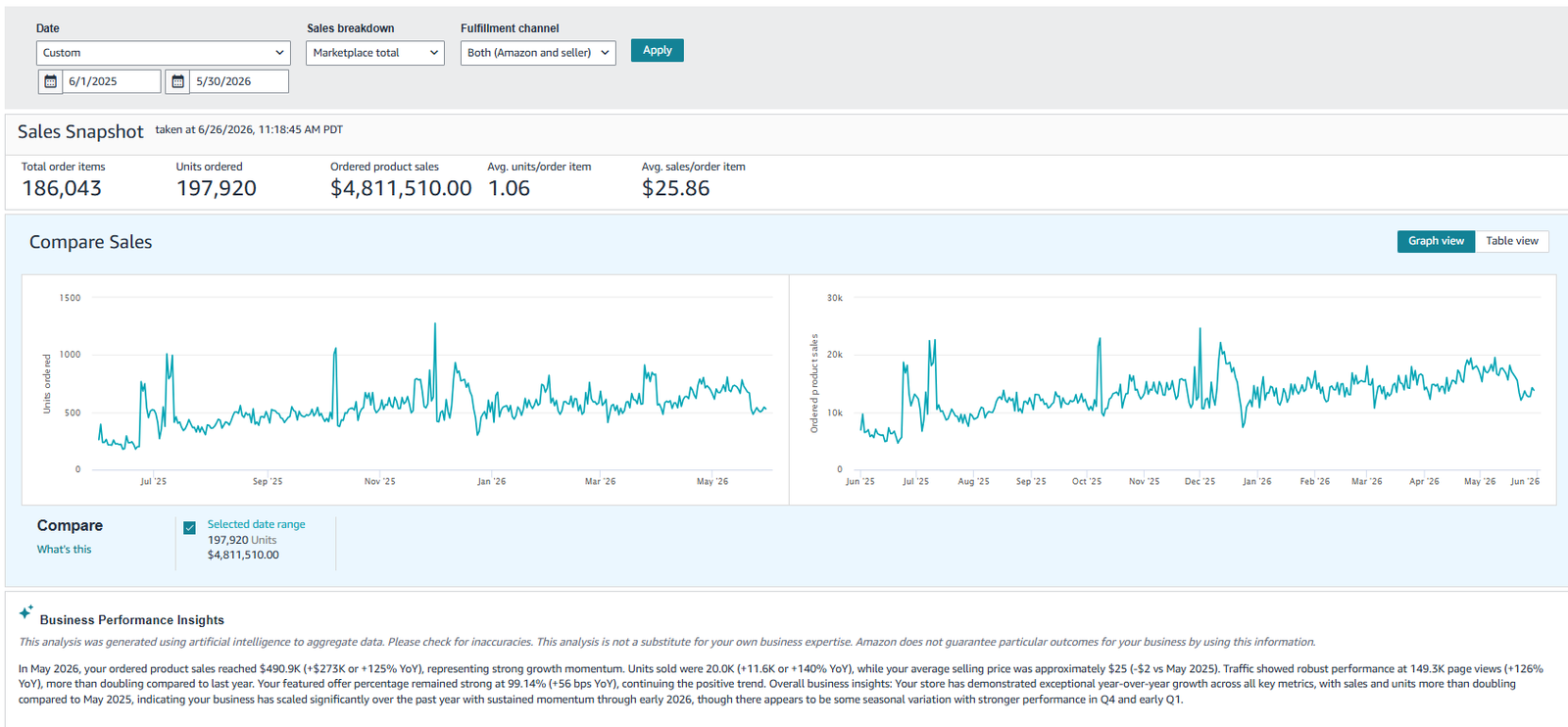The width and height of the screenshot is (1568, 727).
Task: Click the Business Performance Insights sparkle icon
Action: point(26,612)
